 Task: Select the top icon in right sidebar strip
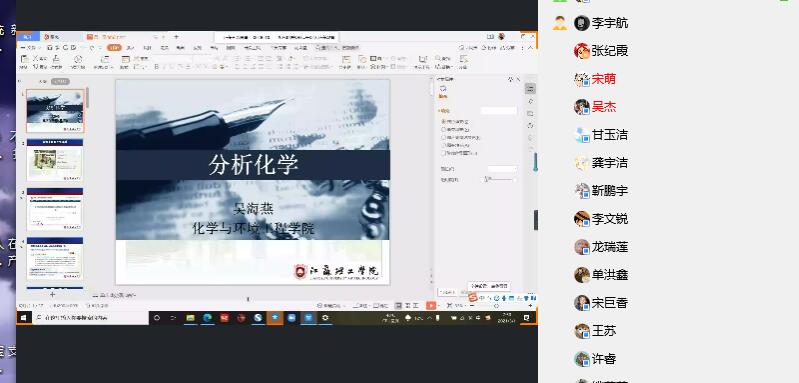[x=530, y=89]
